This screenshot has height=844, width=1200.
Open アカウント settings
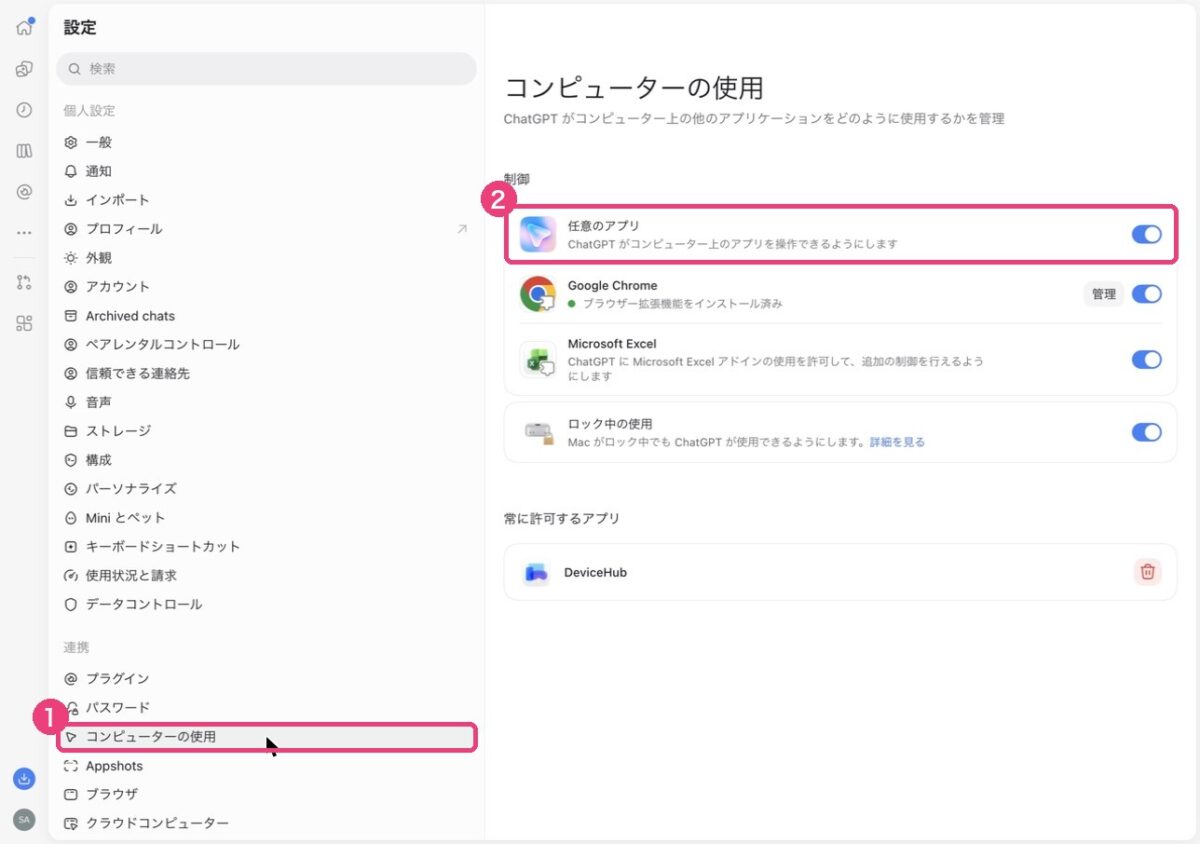click(266, 286)
